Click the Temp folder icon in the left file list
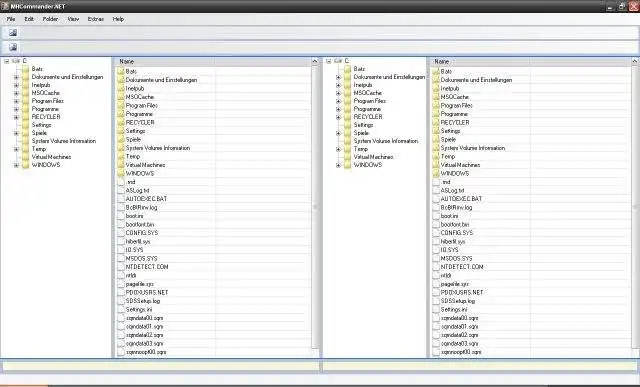This screenshot has width=640, height=387. pyautogui.click(x=120, y=156)
